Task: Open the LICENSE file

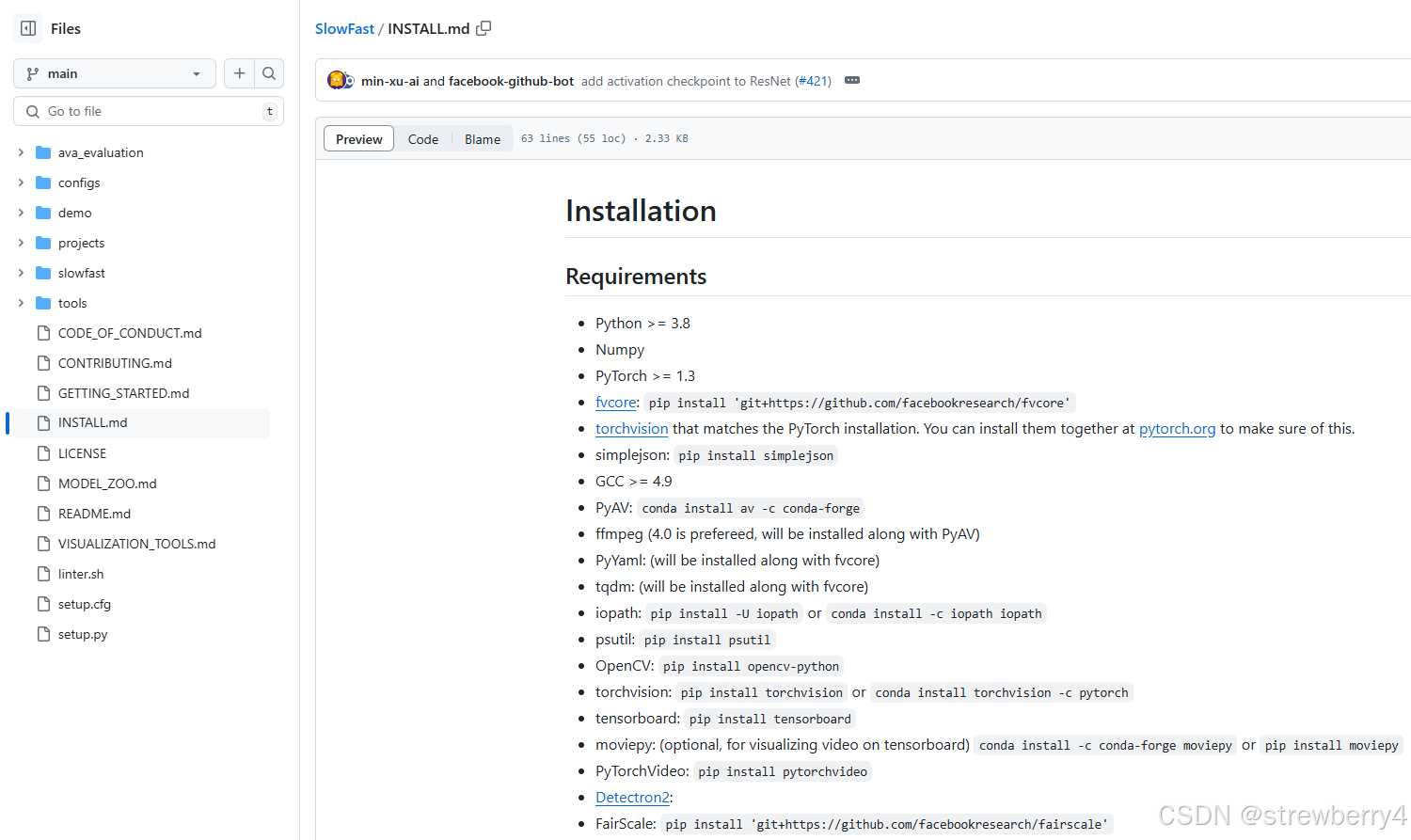Action: click(82, 453)
